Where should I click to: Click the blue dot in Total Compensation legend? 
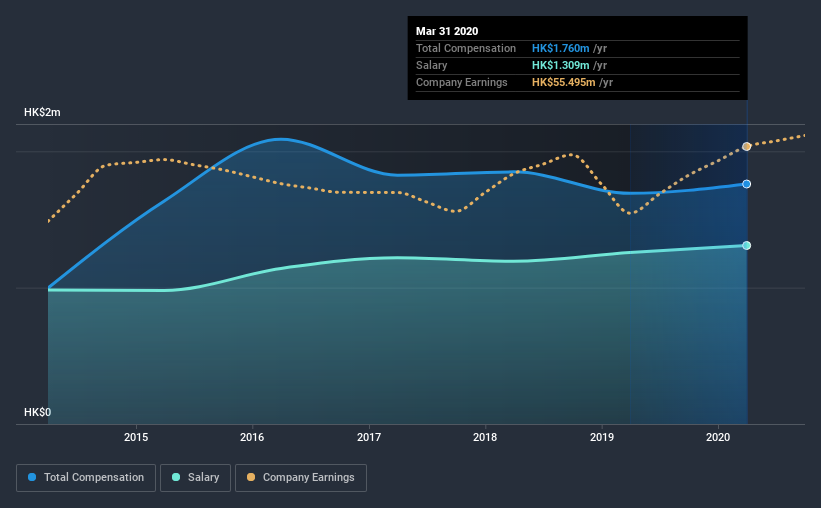coord(32,477)
